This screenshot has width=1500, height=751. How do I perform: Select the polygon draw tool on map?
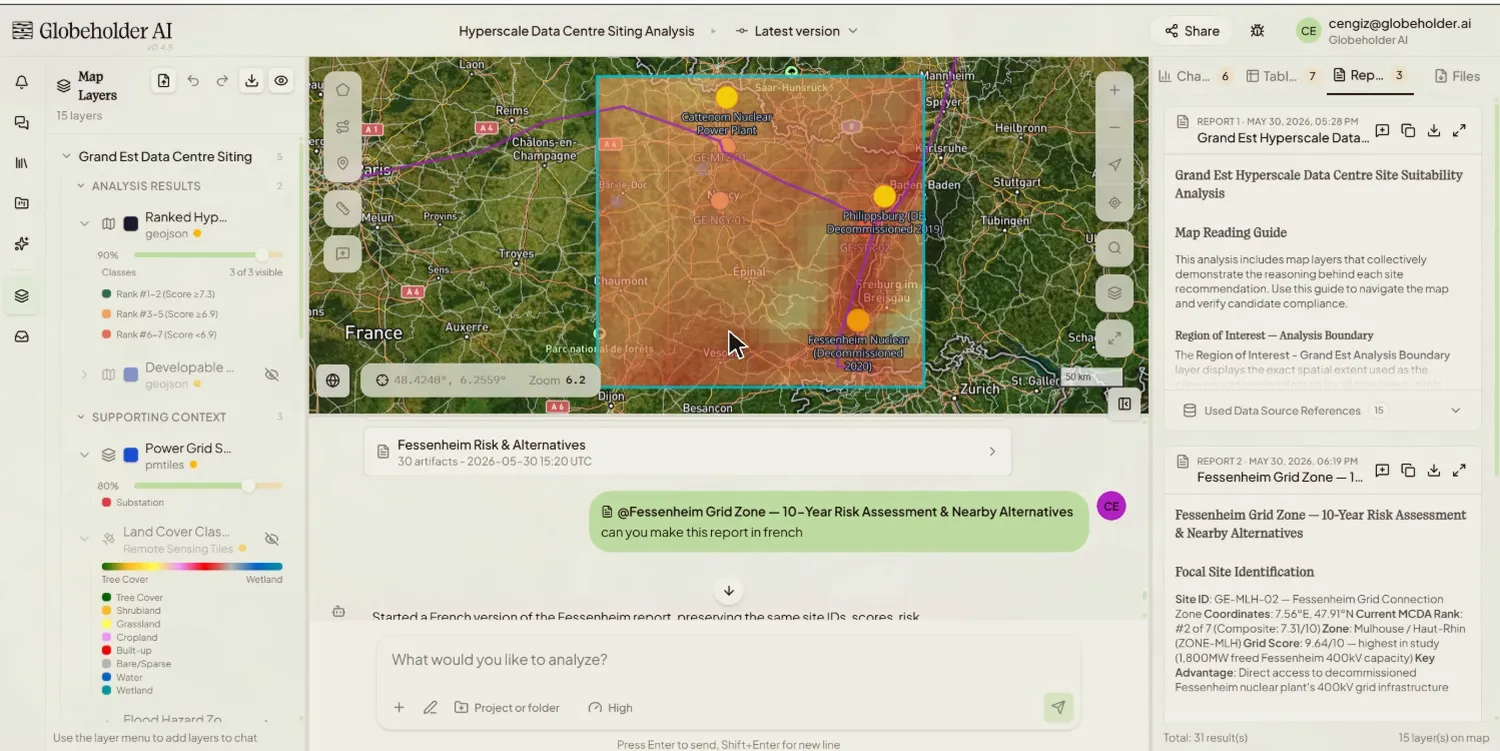click(343, 90)
